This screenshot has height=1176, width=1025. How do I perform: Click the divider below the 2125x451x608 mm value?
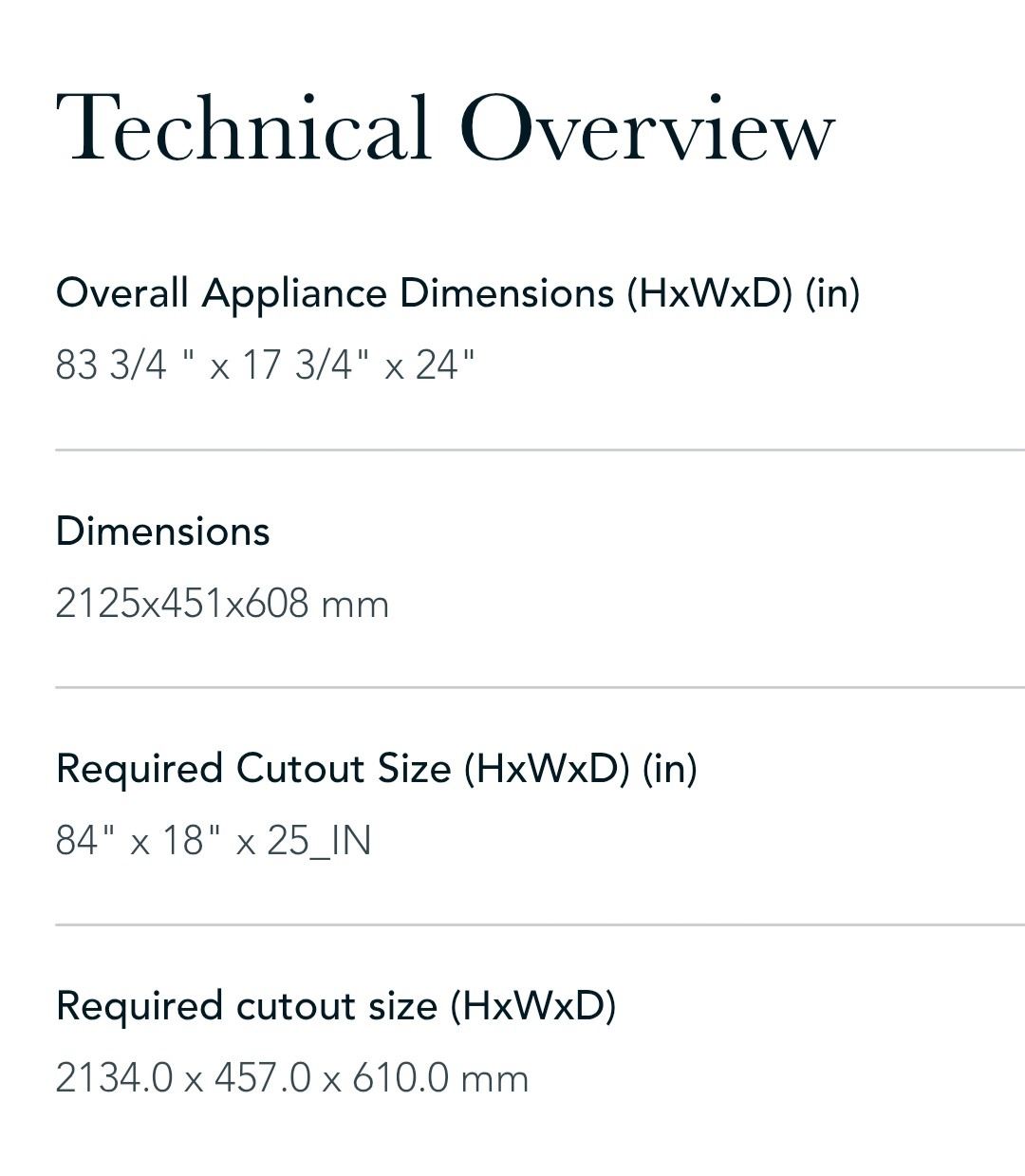539,687
